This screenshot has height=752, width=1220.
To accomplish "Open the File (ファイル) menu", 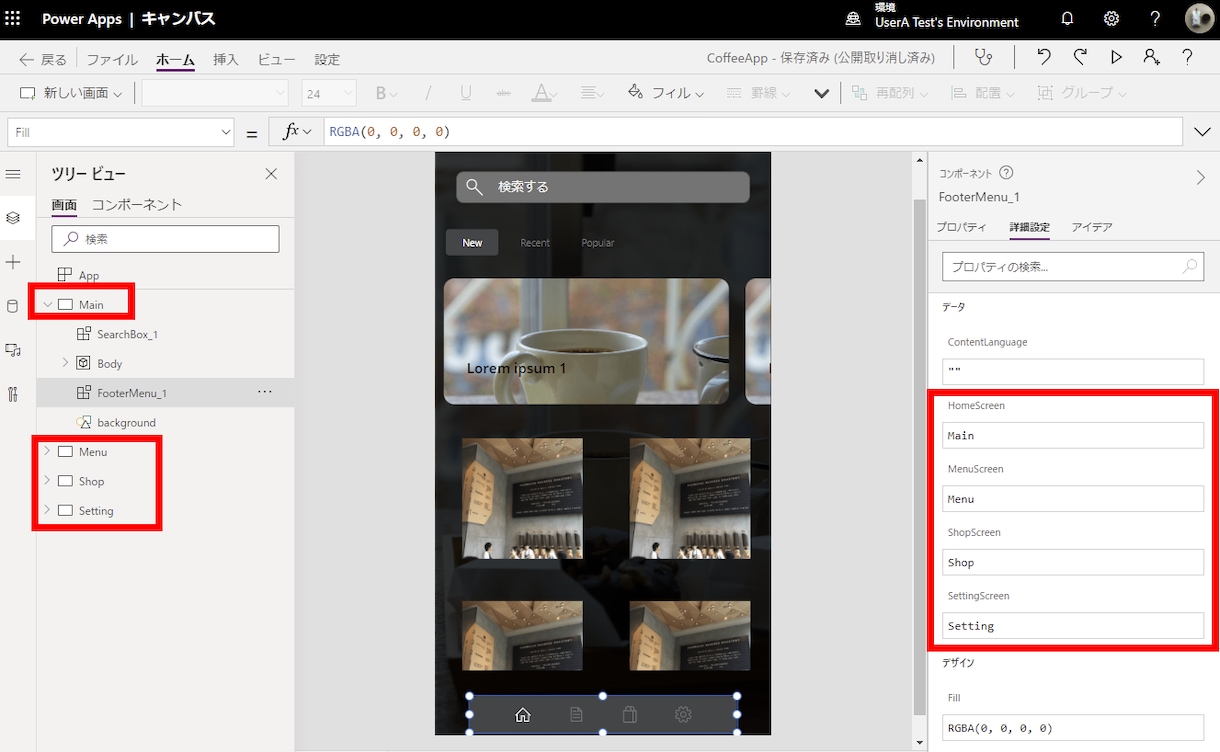I will (x=112, y=59).
